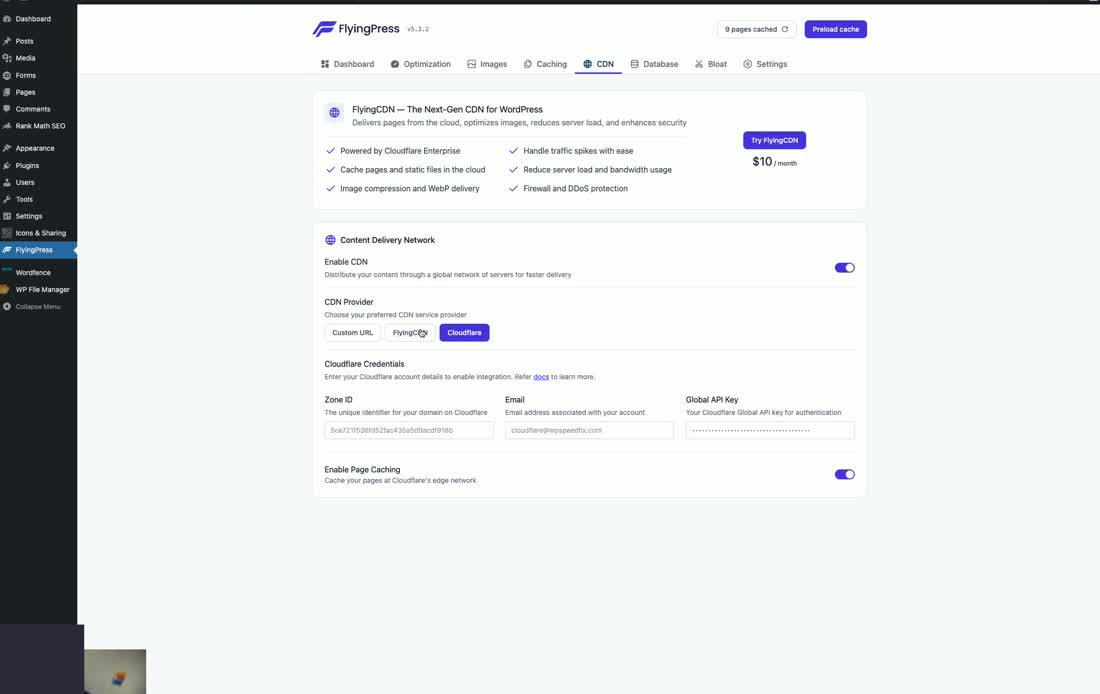Click the Database tab cylinder icon
The width and height of the screenshot is (1100, 694).
pyautogui.click(x=634, y=64)
